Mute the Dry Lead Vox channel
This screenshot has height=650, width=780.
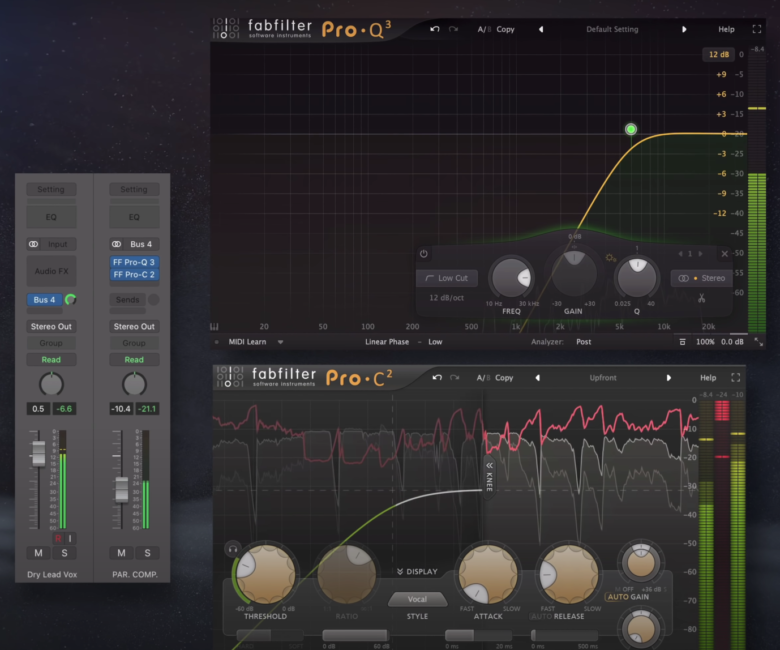coord(38,553)
